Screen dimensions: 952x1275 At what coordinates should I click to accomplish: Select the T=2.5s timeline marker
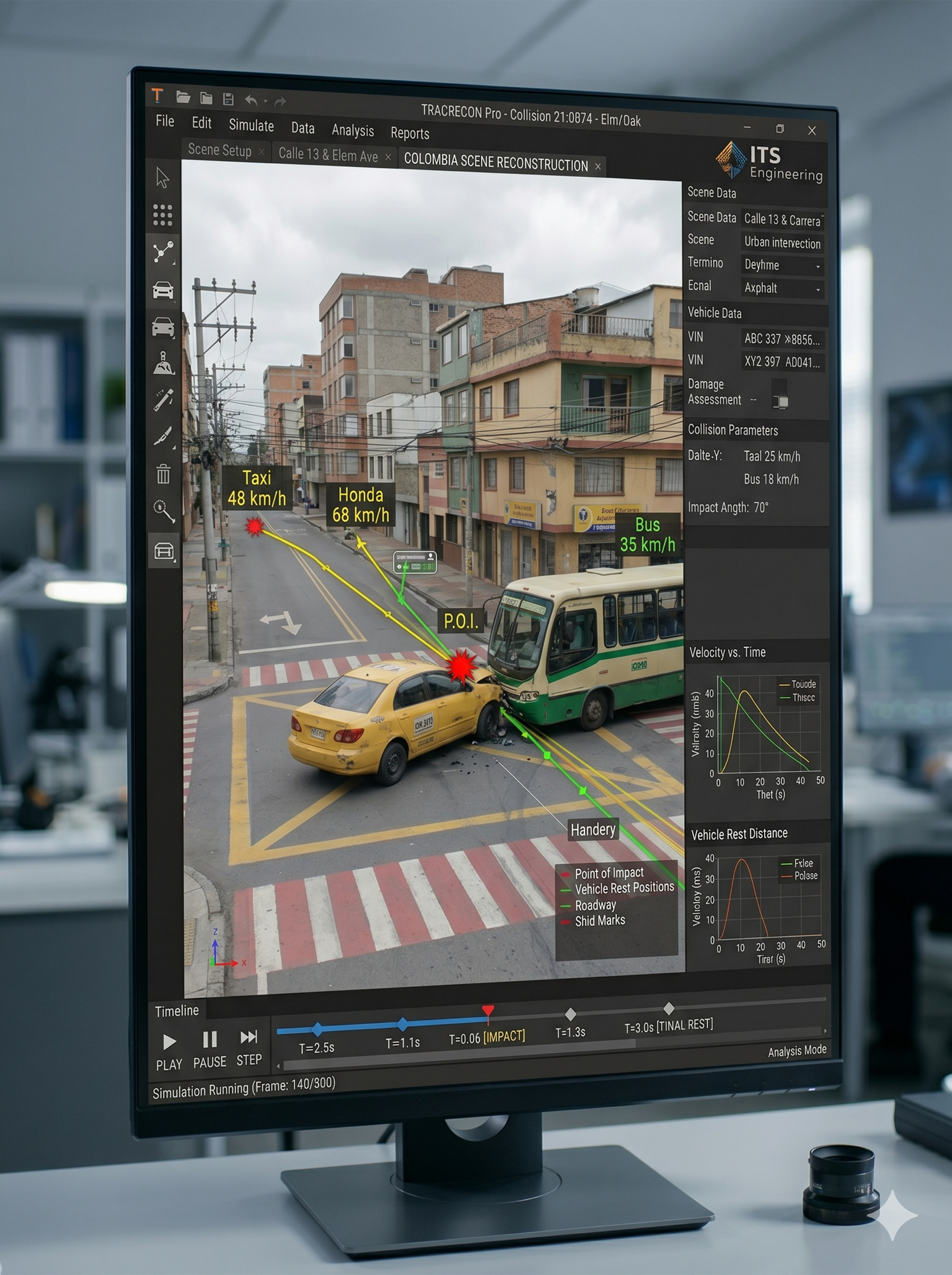tap(318, 1029)
